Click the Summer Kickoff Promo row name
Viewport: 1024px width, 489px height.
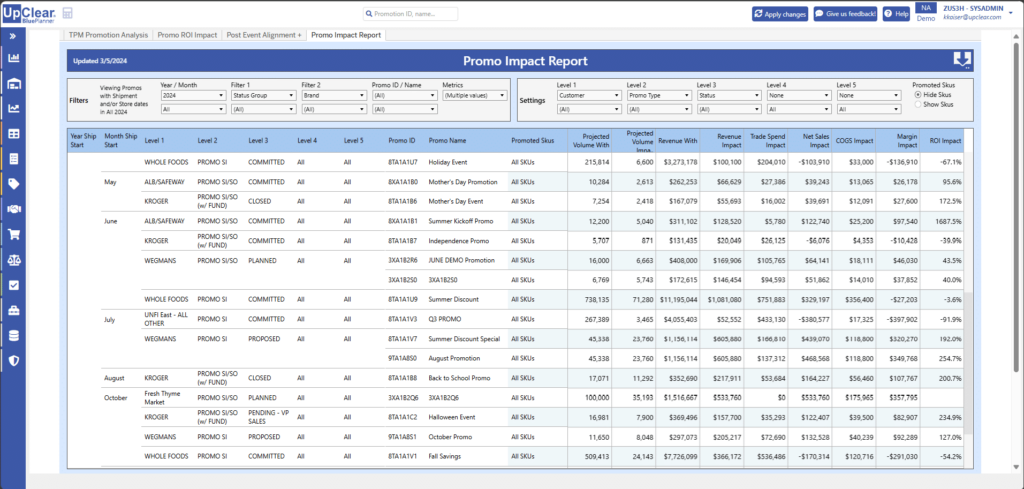(460, 221)
